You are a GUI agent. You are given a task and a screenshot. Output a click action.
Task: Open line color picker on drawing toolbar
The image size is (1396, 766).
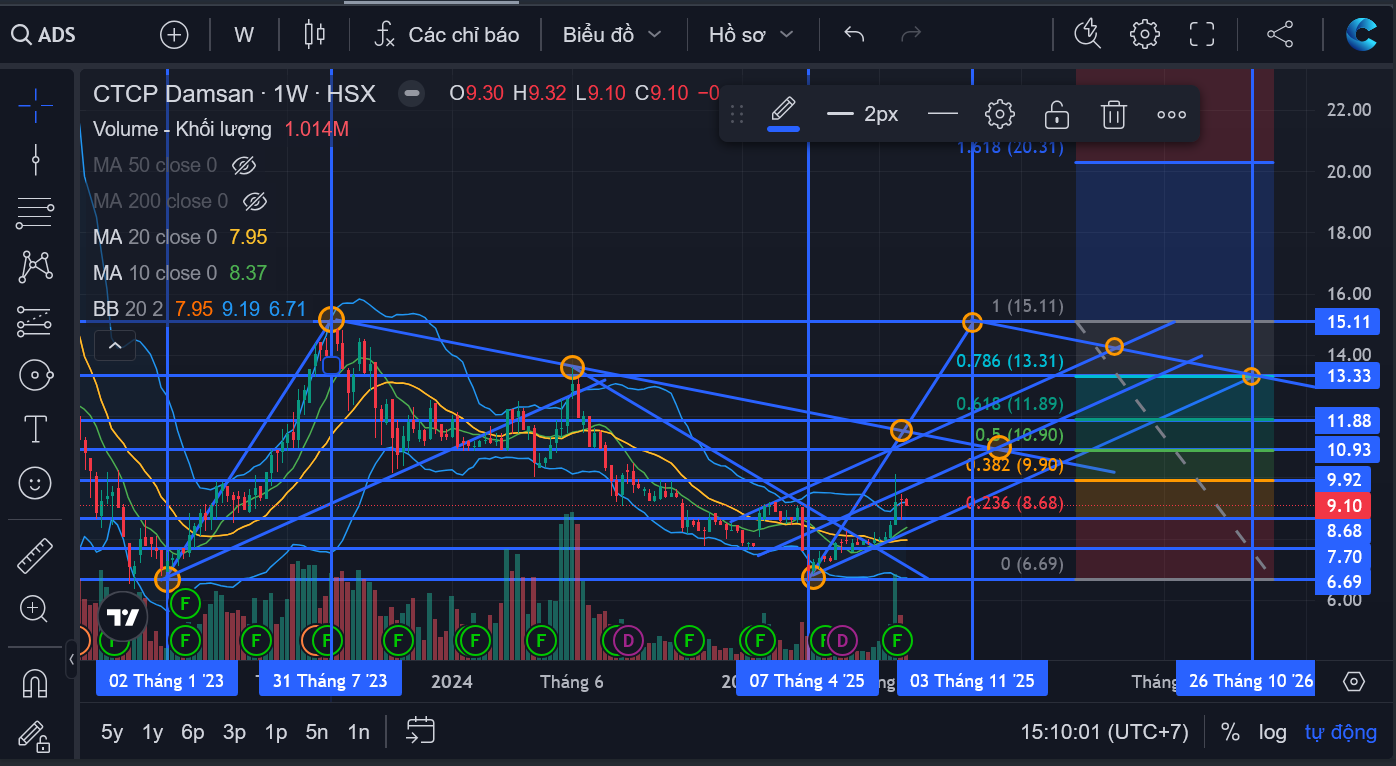click(783, 114)
